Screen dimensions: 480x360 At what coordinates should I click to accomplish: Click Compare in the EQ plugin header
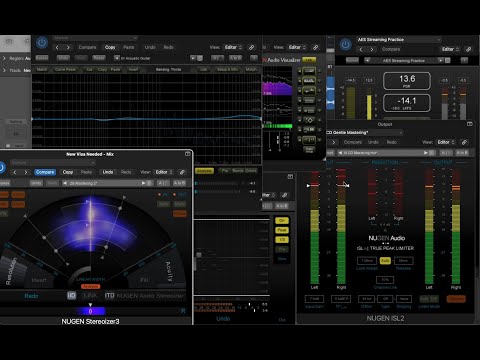[x=87, y=47]
